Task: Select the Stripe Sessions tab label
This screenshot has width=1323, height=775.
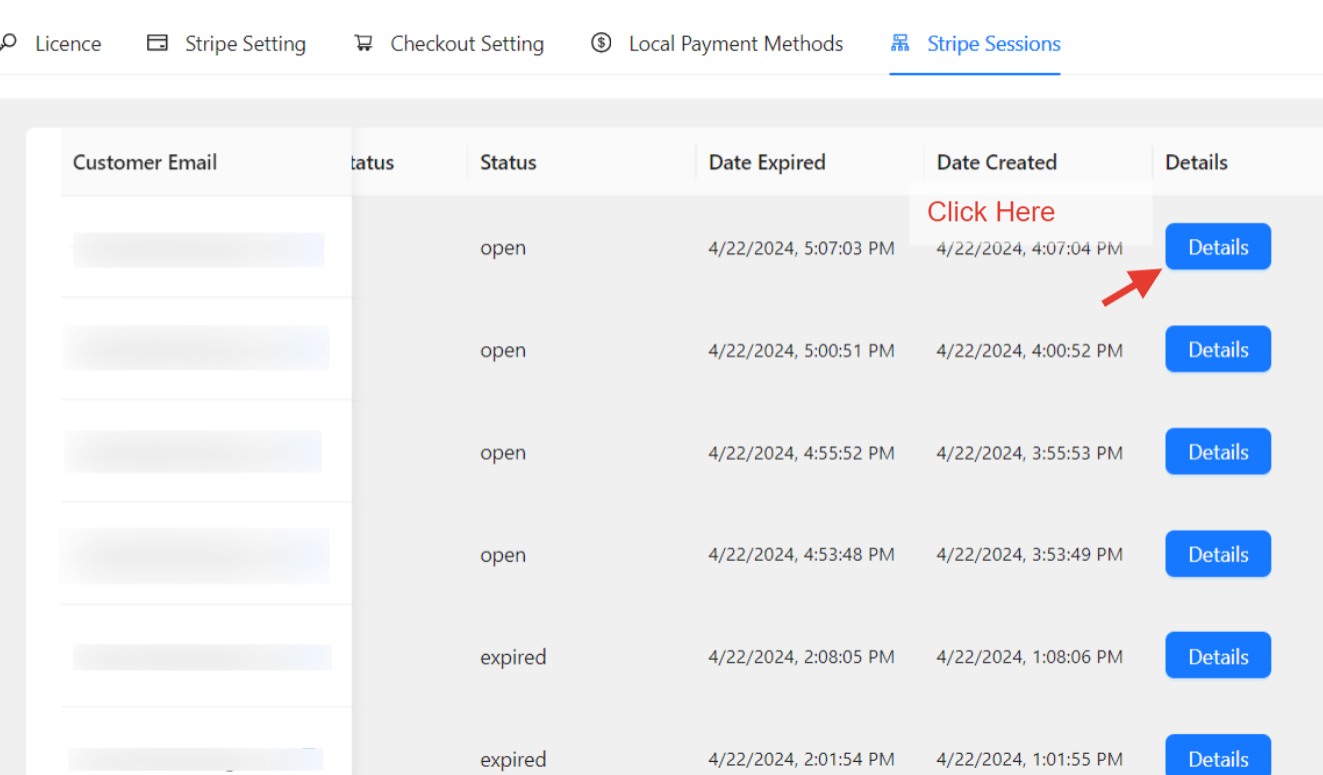Action: 993,44
